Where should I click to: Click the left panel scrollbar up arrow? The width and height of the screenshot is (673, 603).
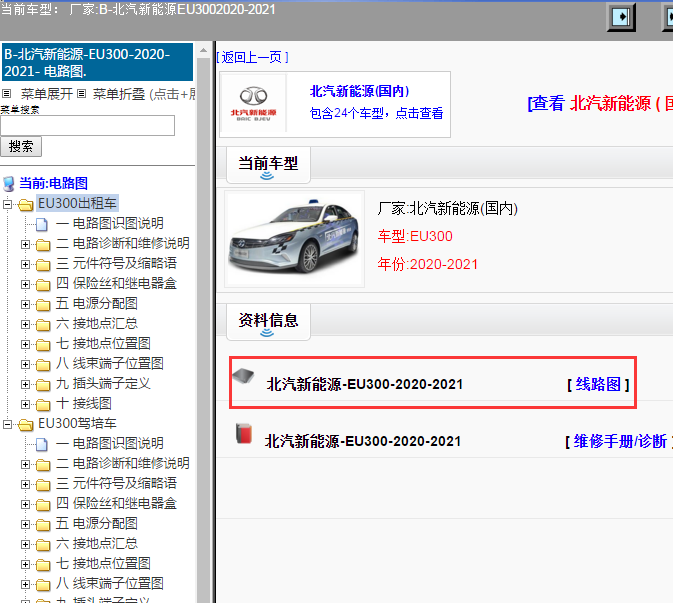[203, 51]
